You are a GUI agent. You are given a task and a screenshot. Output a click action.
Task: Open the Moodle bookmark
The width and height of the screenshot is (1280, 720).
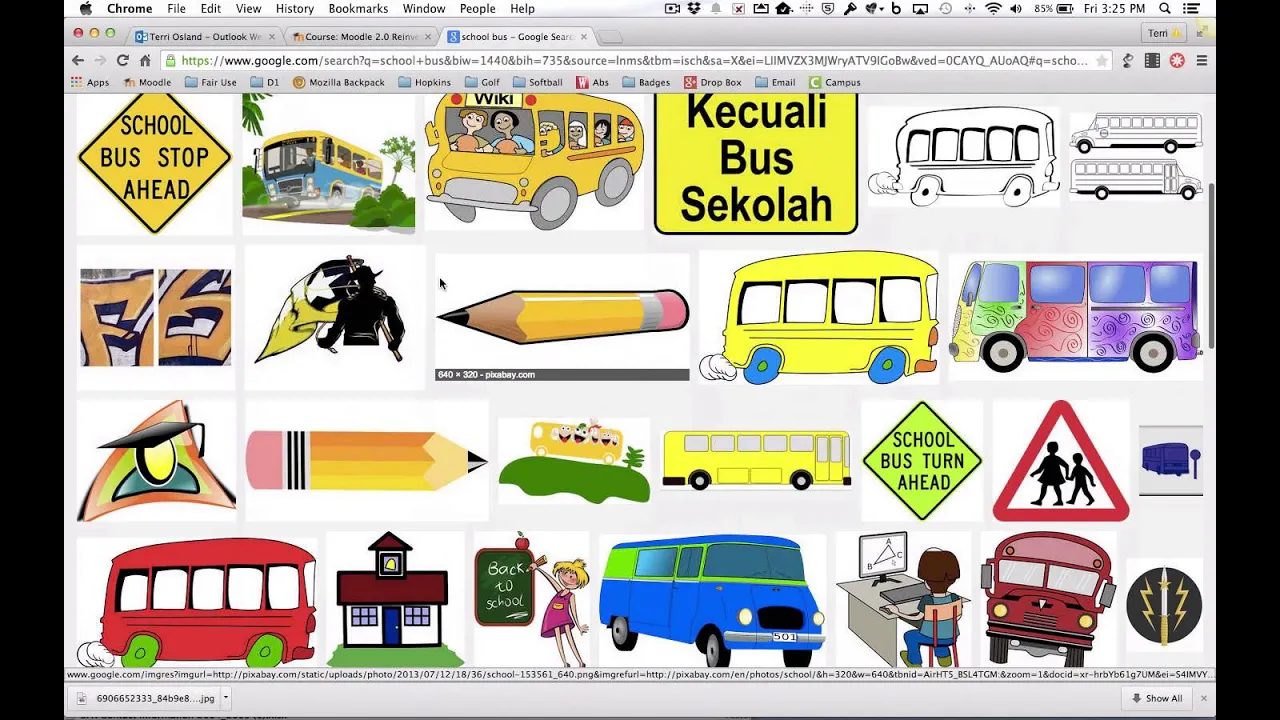click(146, 82)
